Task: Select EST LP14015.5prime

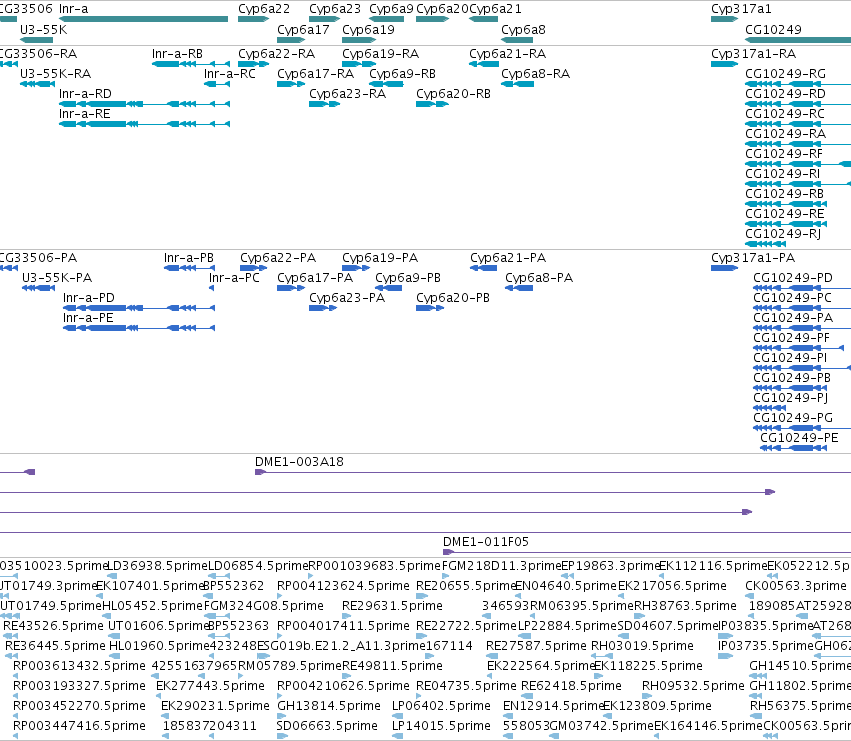Action: (x=397, y=736)
